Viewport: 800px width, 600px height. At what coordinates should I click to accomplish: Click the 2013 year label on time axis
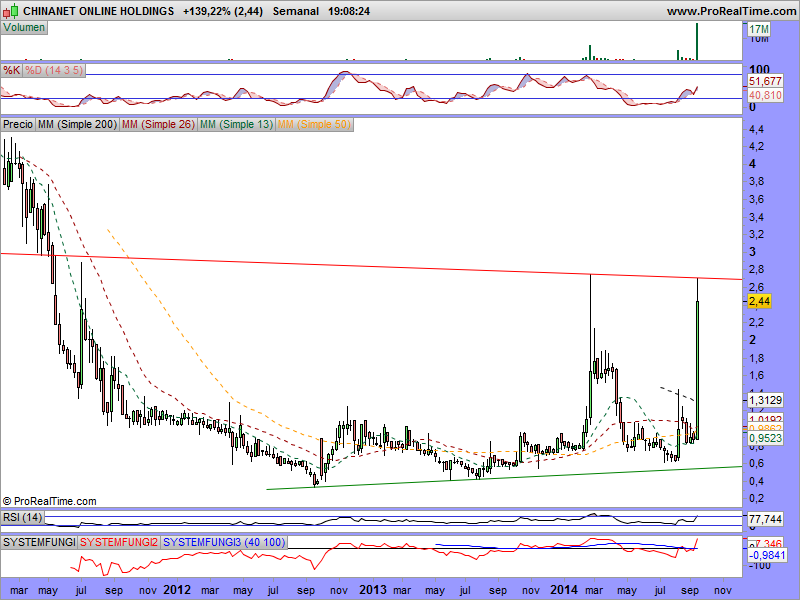click(373, 590)
